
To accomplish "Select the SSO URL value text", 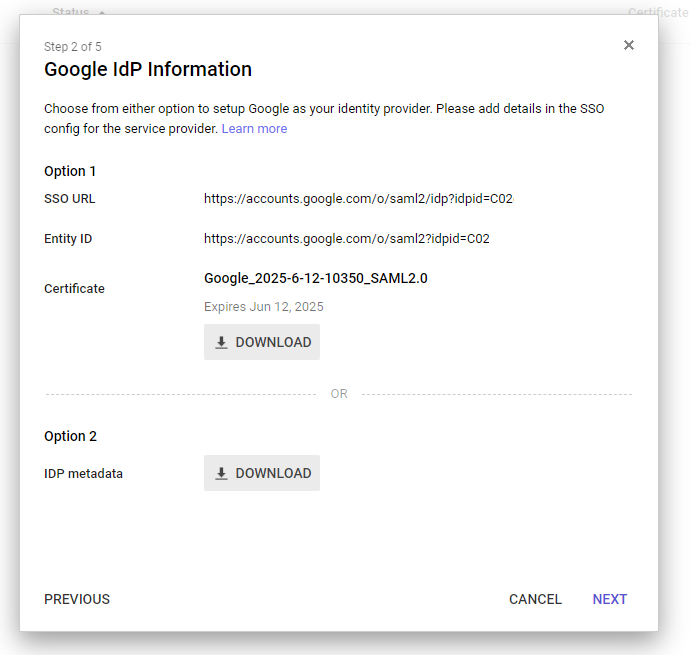I will [x=358, y=199].
